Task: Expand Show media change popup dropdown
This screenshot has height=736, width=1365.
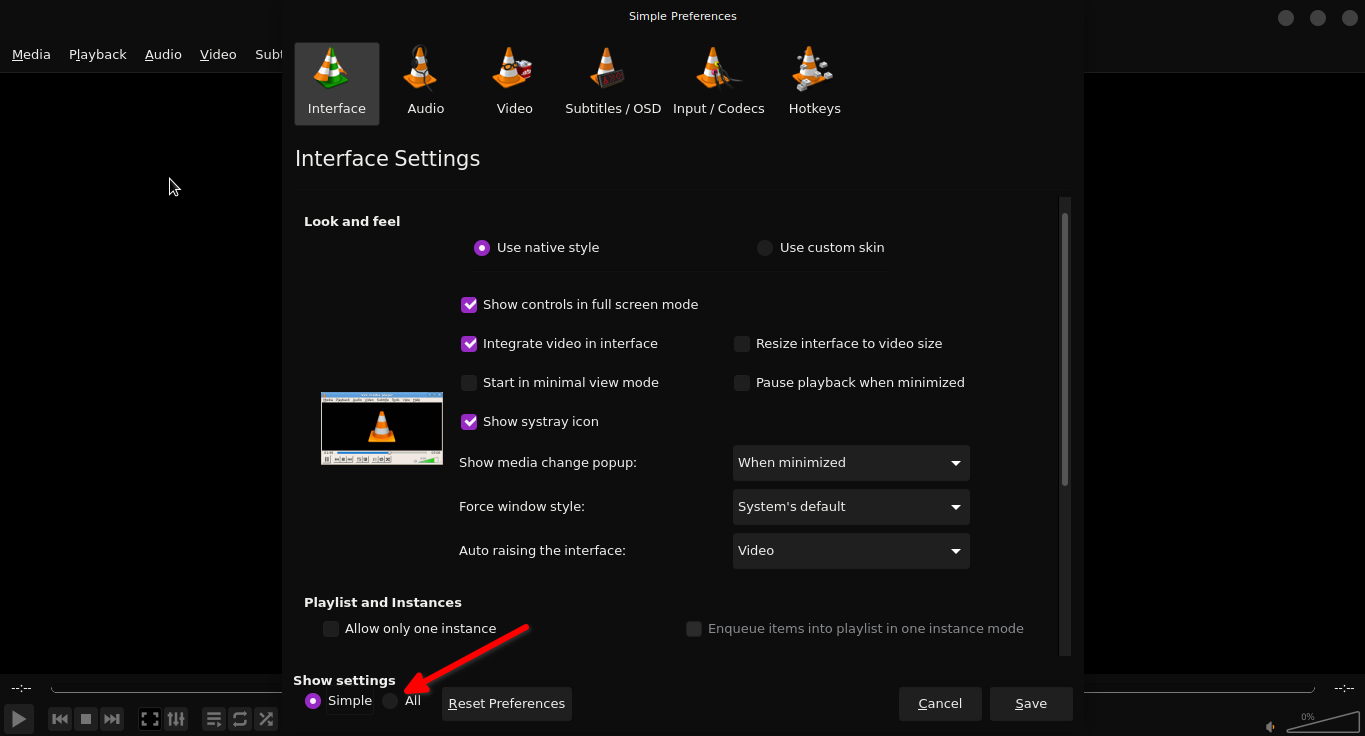Action: coord(850,463)
